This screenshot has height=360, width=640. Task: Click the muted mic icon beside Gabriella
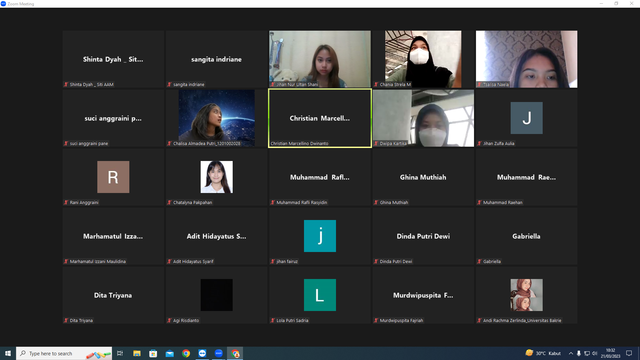click(479, 261)
